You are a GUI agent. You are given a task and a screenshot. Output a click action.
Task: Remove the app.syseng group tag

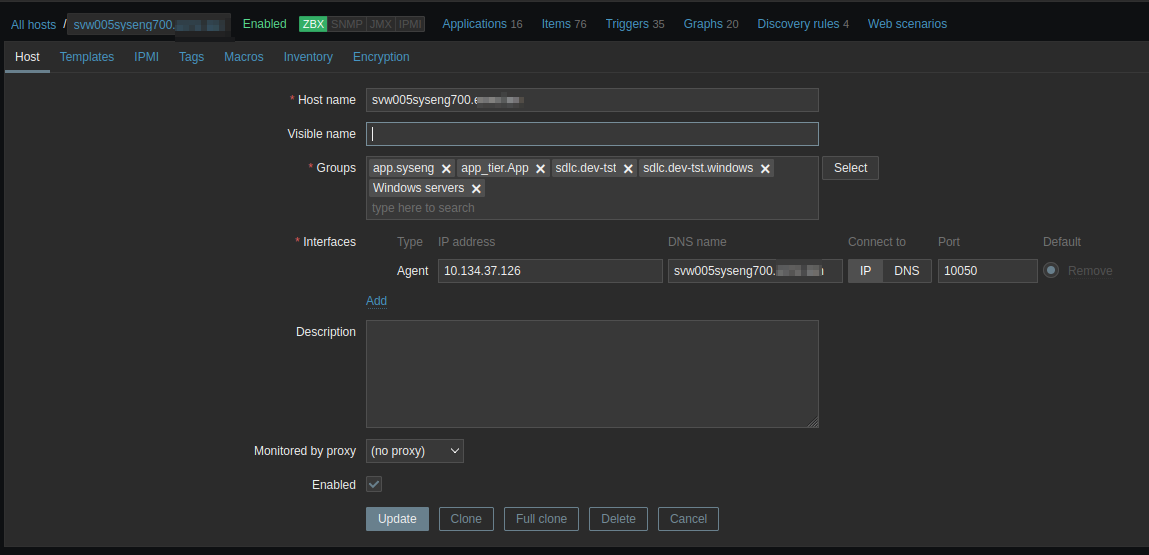[446, 169]
